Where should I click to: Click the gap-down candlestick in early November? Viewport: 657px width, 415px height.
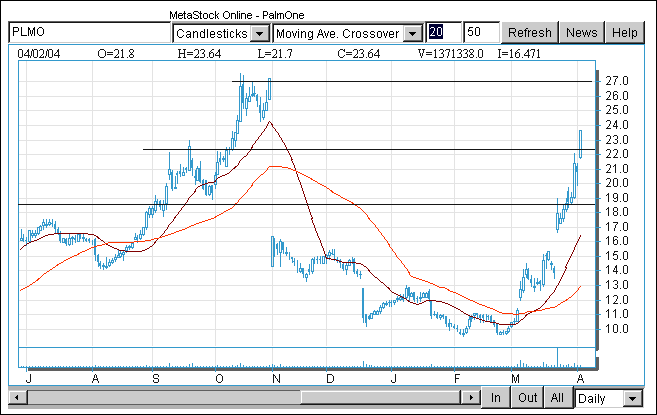[x=273, y=250]
